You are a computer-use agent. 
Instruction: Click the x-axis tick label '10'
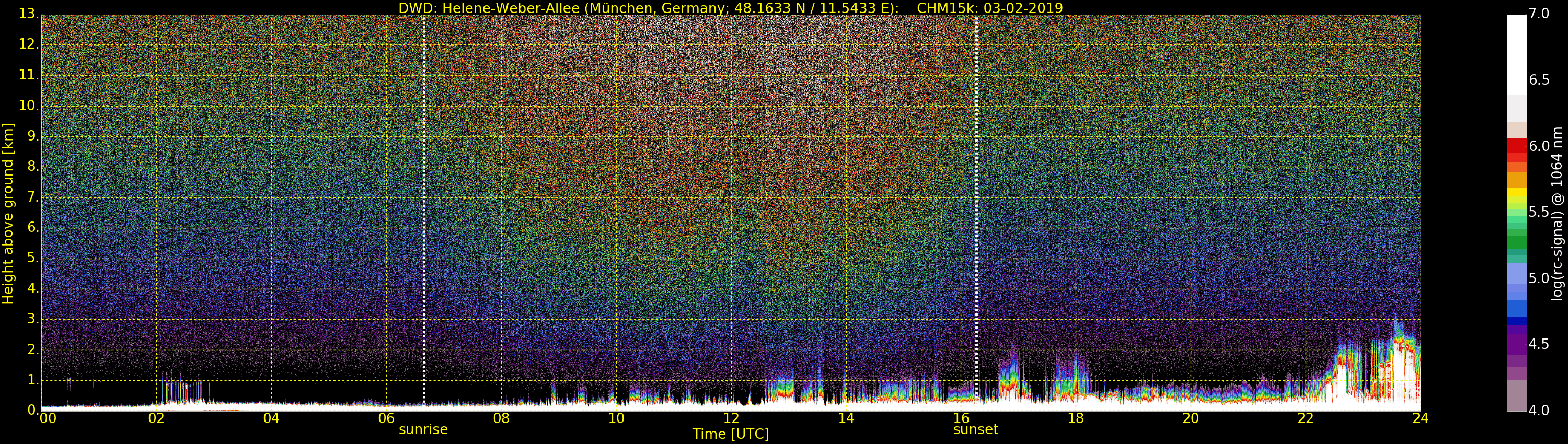click(x=616, y=418)
